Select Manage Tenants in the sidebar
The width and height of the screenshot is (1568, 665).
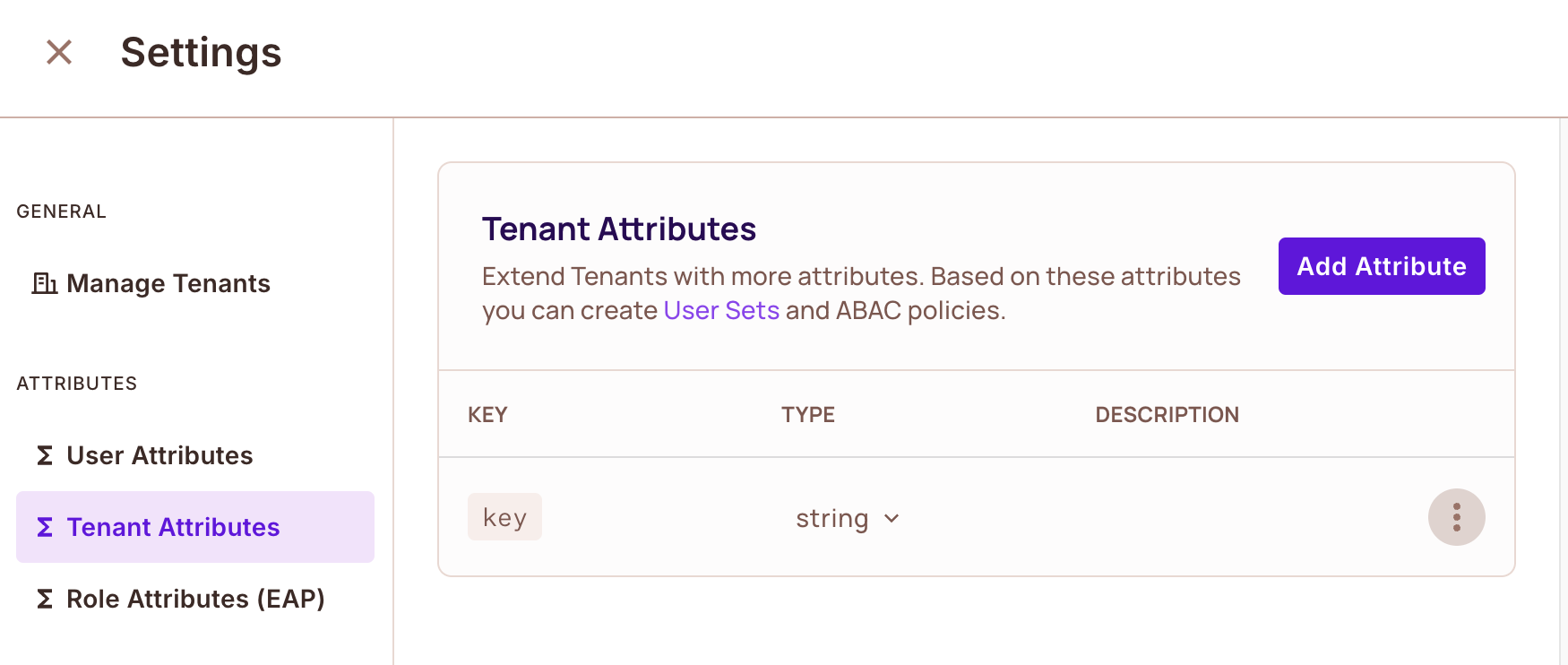(x=168, y=283)
